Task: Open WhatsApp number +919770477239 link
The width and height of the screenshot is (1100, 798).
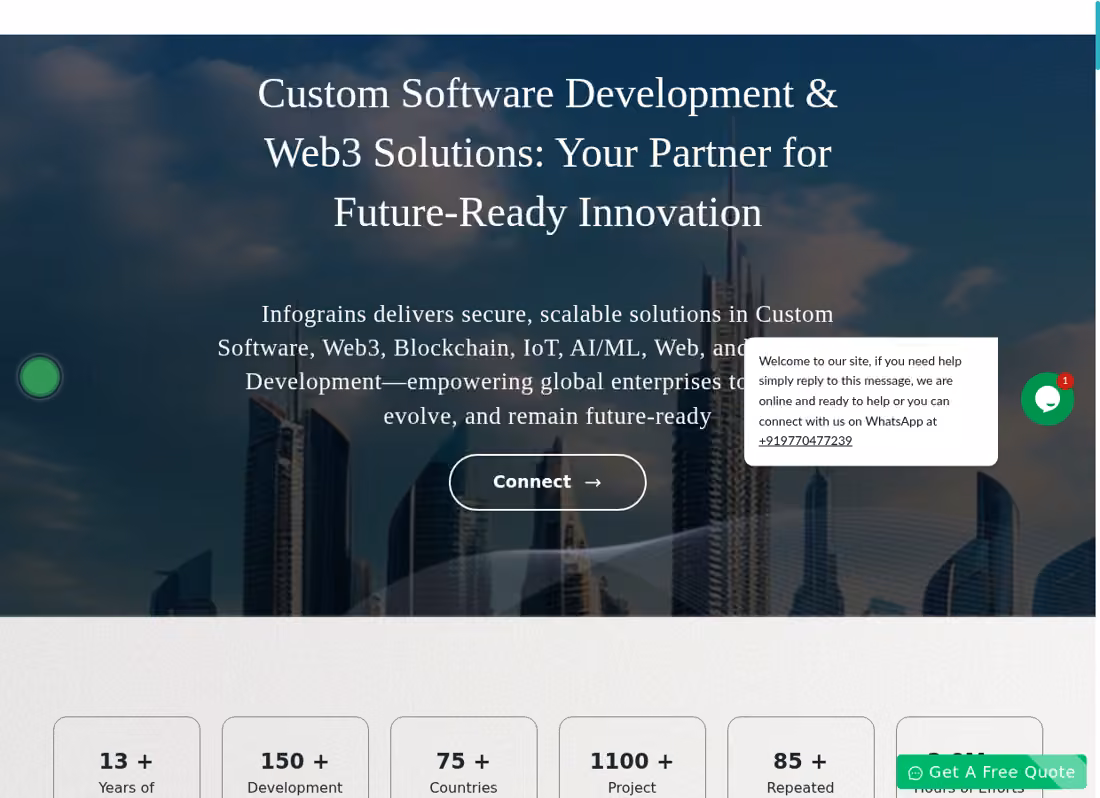Action: pos(805,441)
